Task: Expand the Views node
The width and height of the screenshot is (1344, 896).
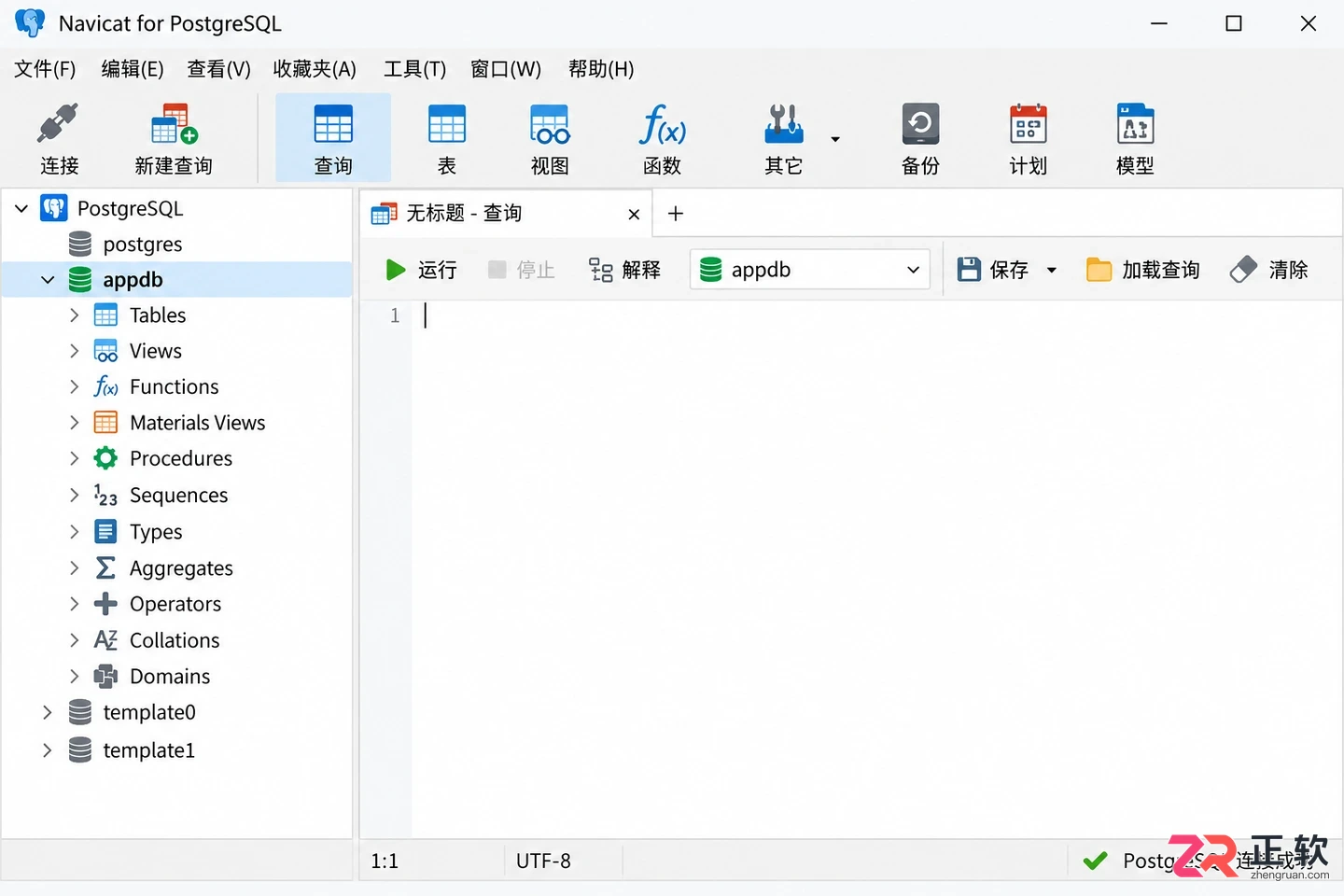Action: coord(74,351)
